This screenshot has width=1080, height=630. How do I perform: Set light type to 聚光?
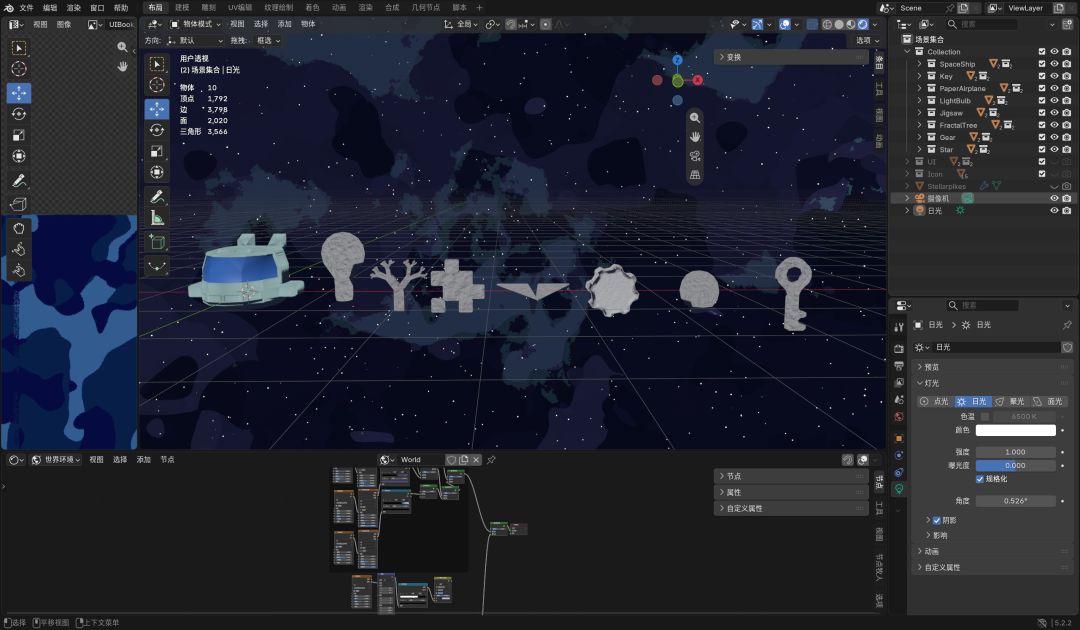coord(1010,401)
